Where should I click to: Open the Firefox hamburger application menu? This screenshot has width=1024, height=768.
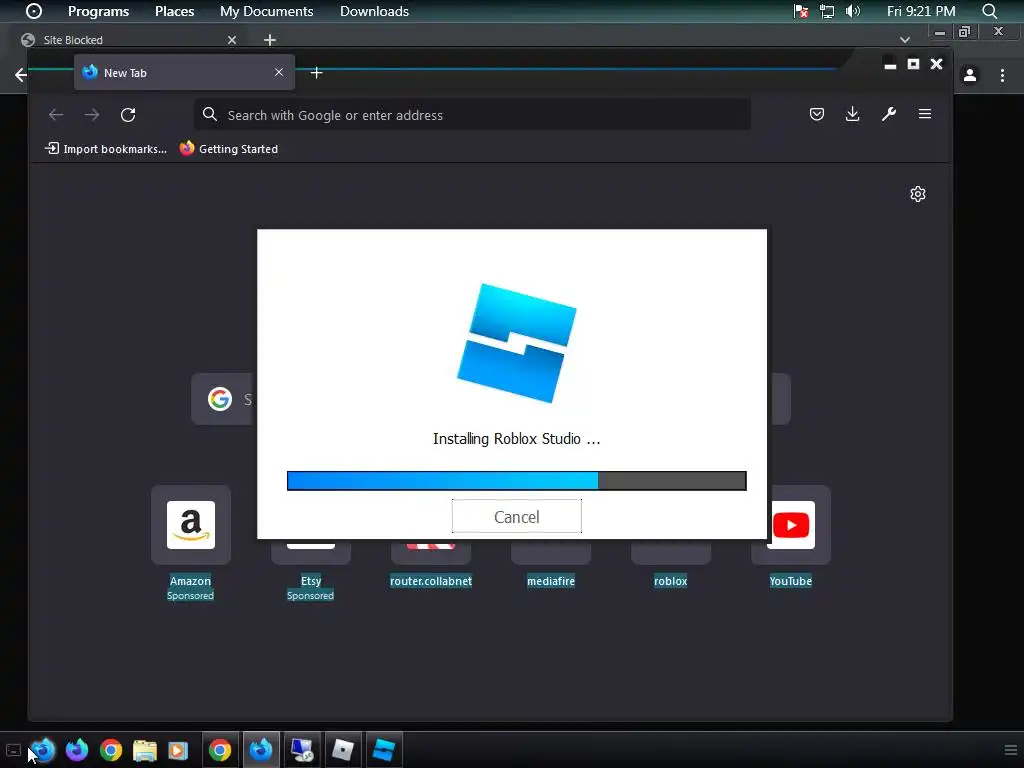coord(925,114)
